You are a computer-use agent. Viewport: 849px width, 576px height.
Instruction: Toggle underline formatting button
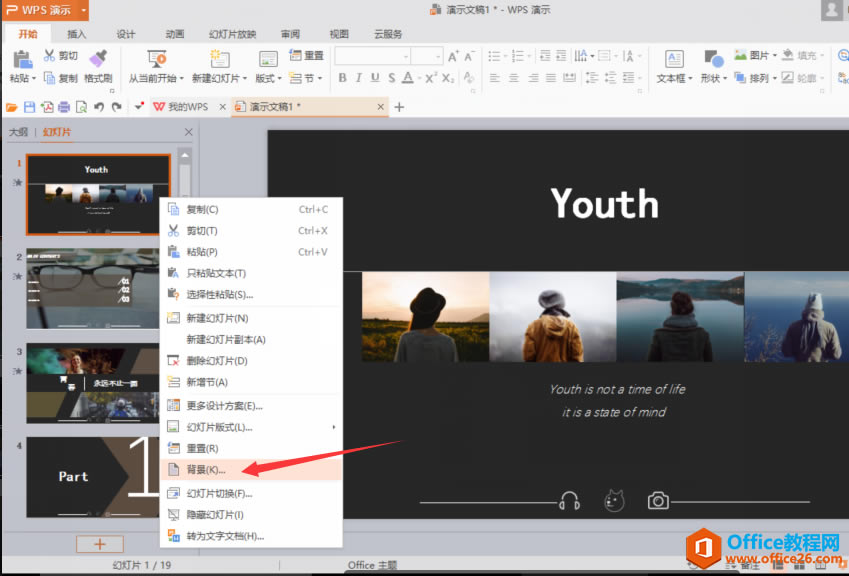375,78
